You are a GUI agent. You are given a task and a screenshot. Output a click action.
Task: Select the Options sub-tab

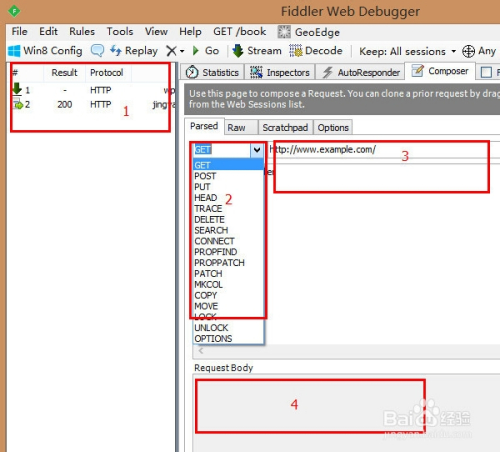tap(333, 127)
